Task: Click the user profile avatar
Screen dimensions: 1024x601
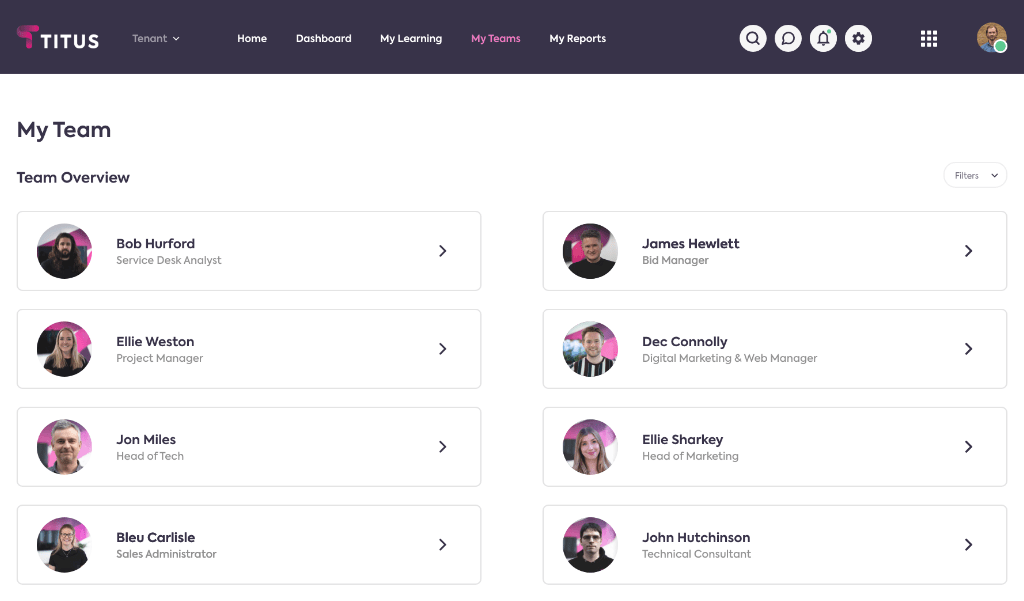Action: point(991,38)
